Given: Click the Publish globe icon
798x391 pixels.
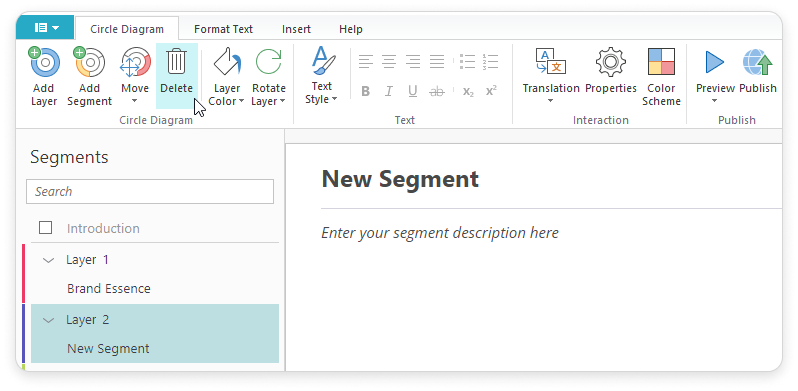Looking at the screenshot, I should click(x=757, y=62).
